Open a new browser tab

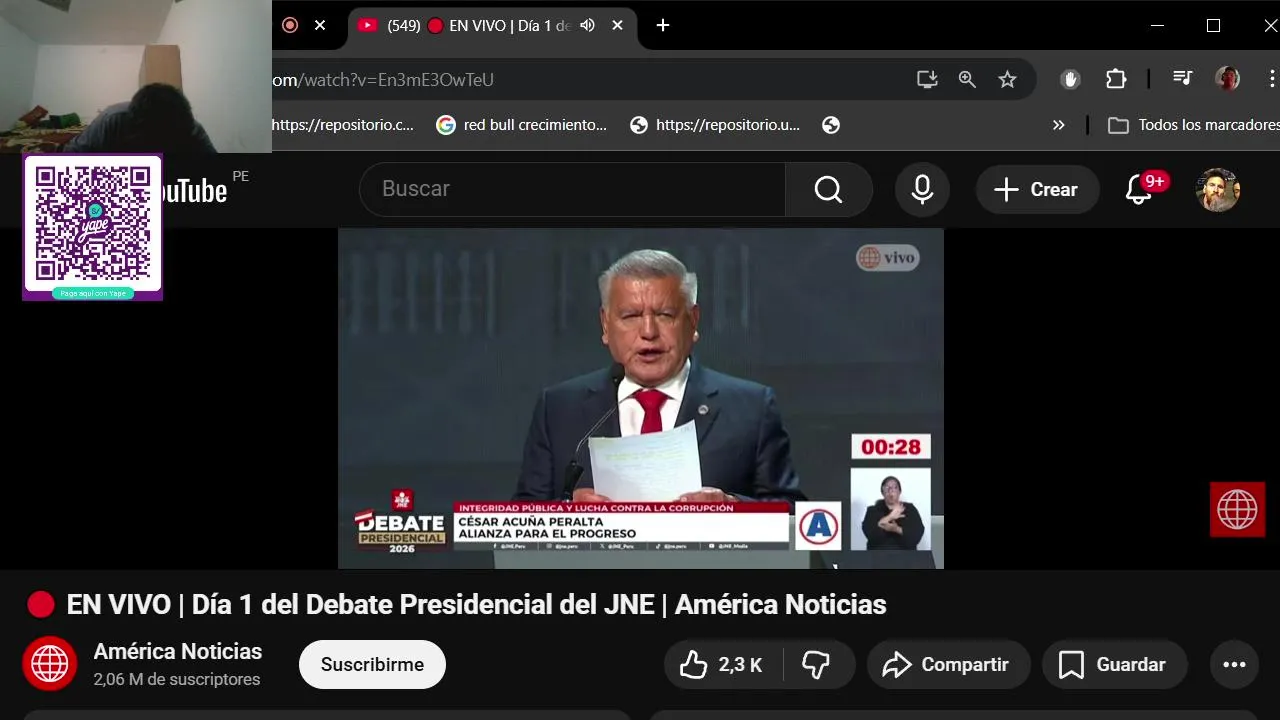pyautogui.click(x=663, y=26)
